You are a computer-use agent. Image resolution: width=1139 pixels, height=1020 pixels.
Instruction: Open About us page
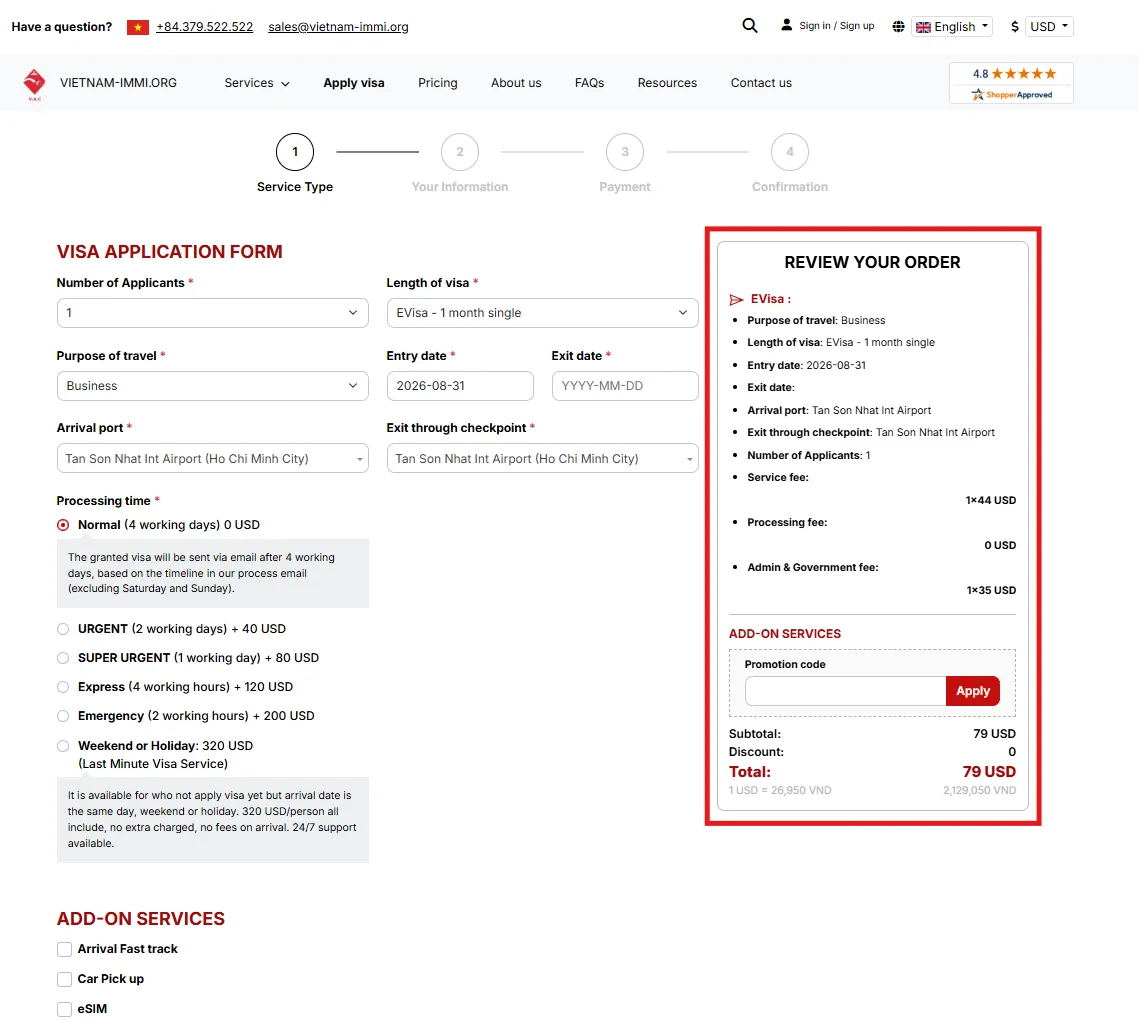(516, 83)
